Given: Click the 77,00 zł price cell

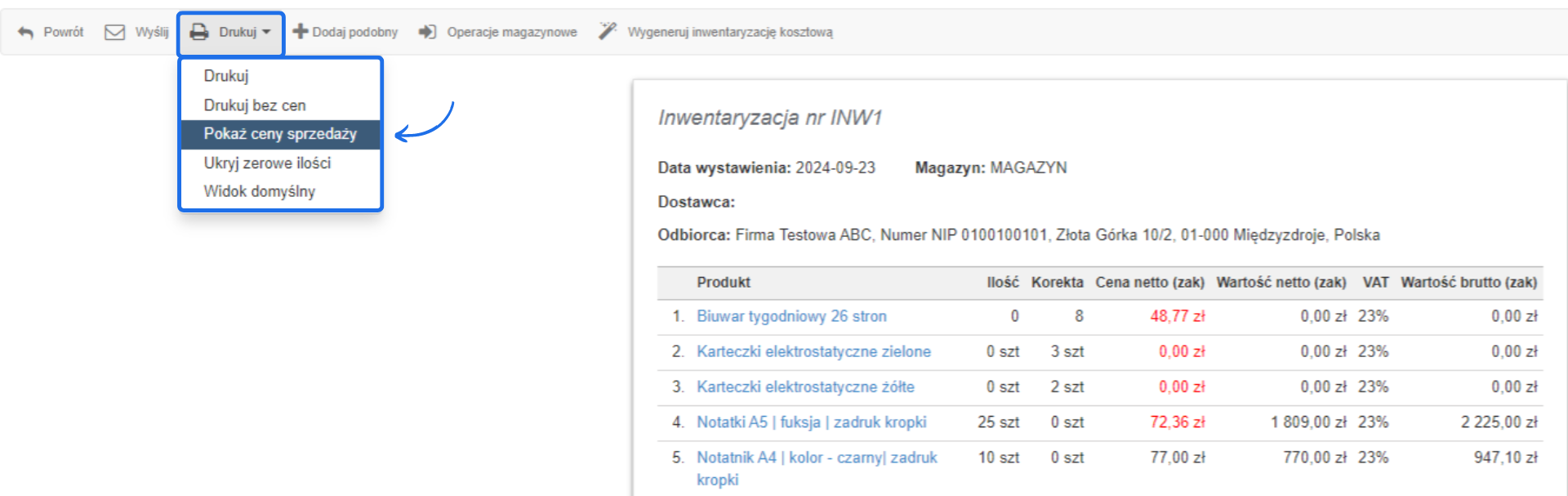Looking at the screenshot, I should click(x=1178, y=458).
